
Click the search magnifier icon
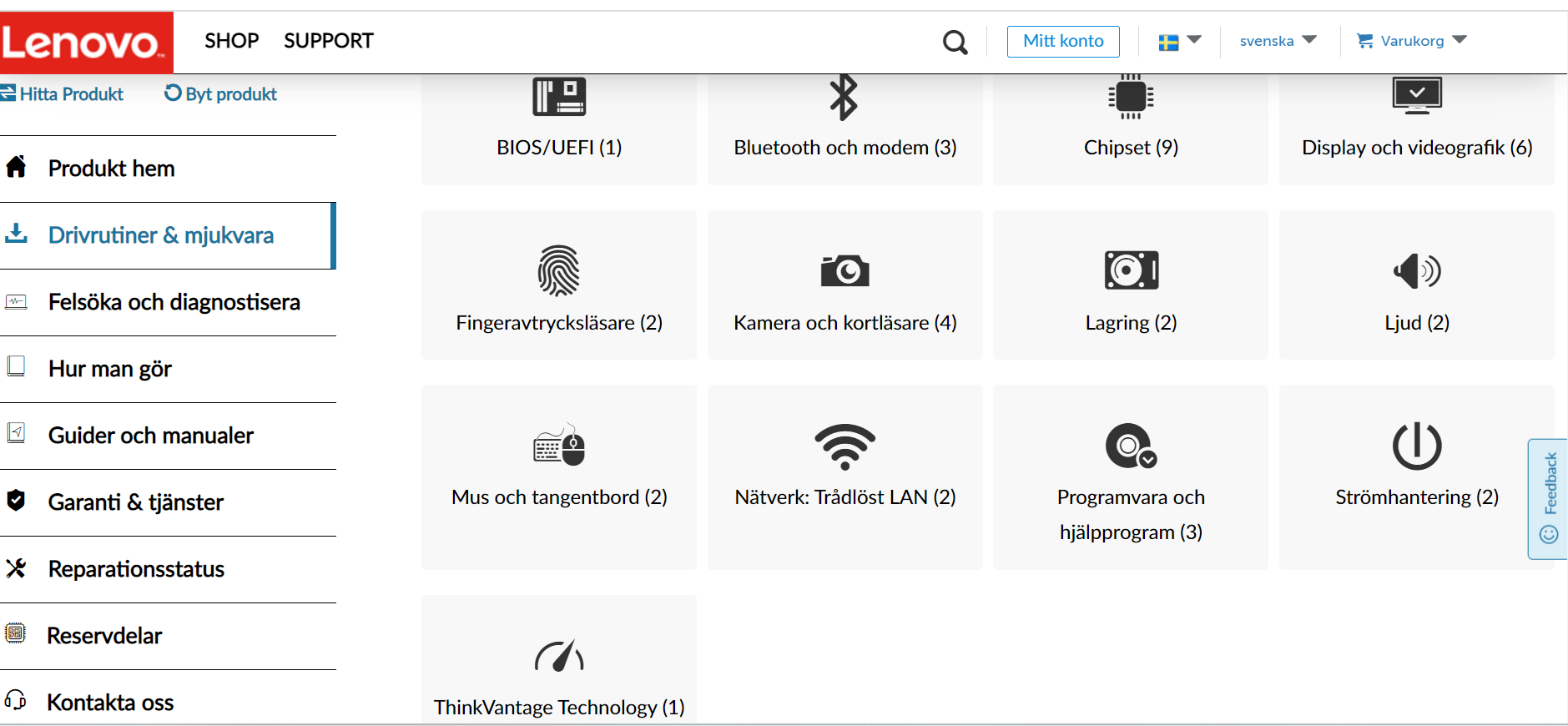pos(955,42)
